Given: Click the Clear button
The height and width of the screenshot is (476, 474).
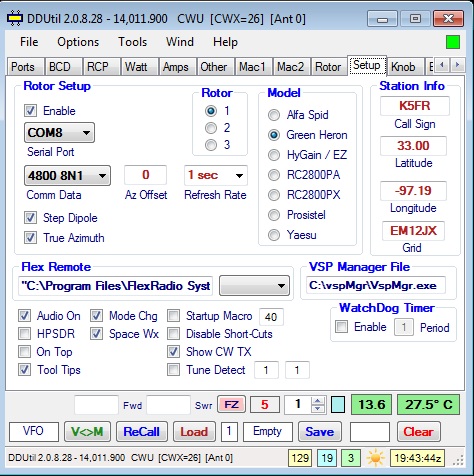Looking at the screenshot, I should pos(418,432).
